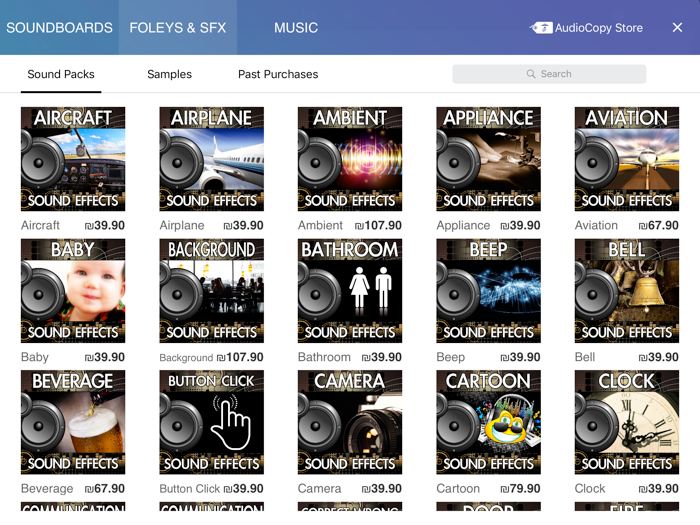The image size is (700, 525).
Task: Click the 'Bathroom' pack name label
Action: tap(324, 357)
